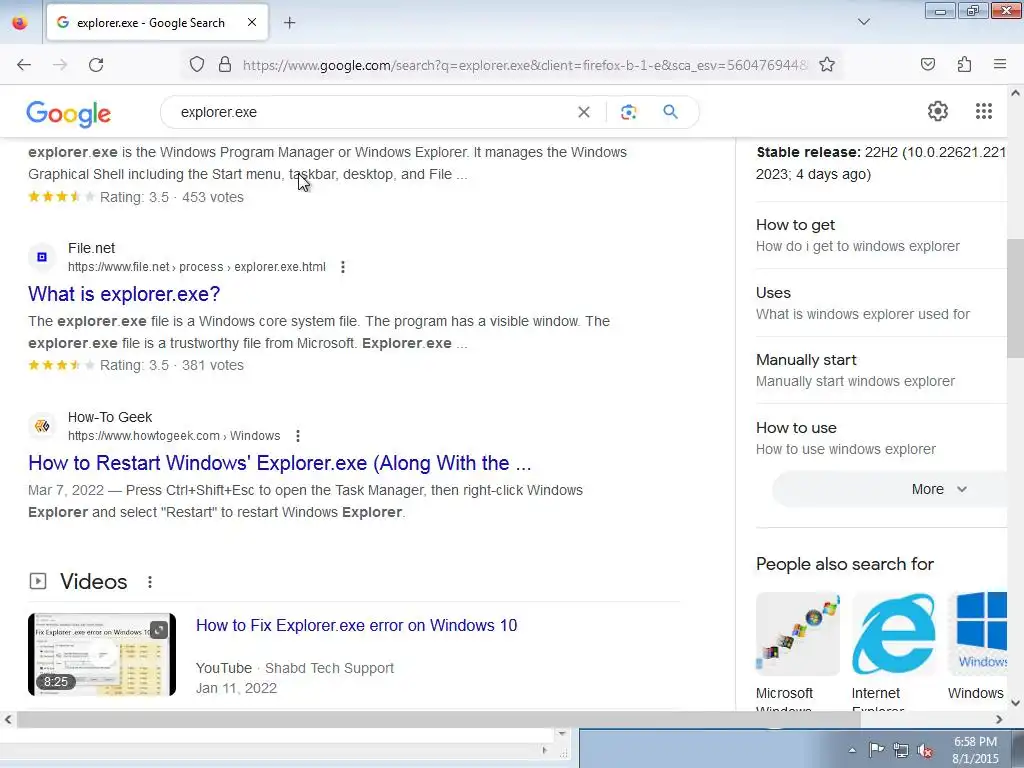Viewport: 1024px width, 768px height.
Task: Open a new tab with the plus button
Action: tap(289, 23)
